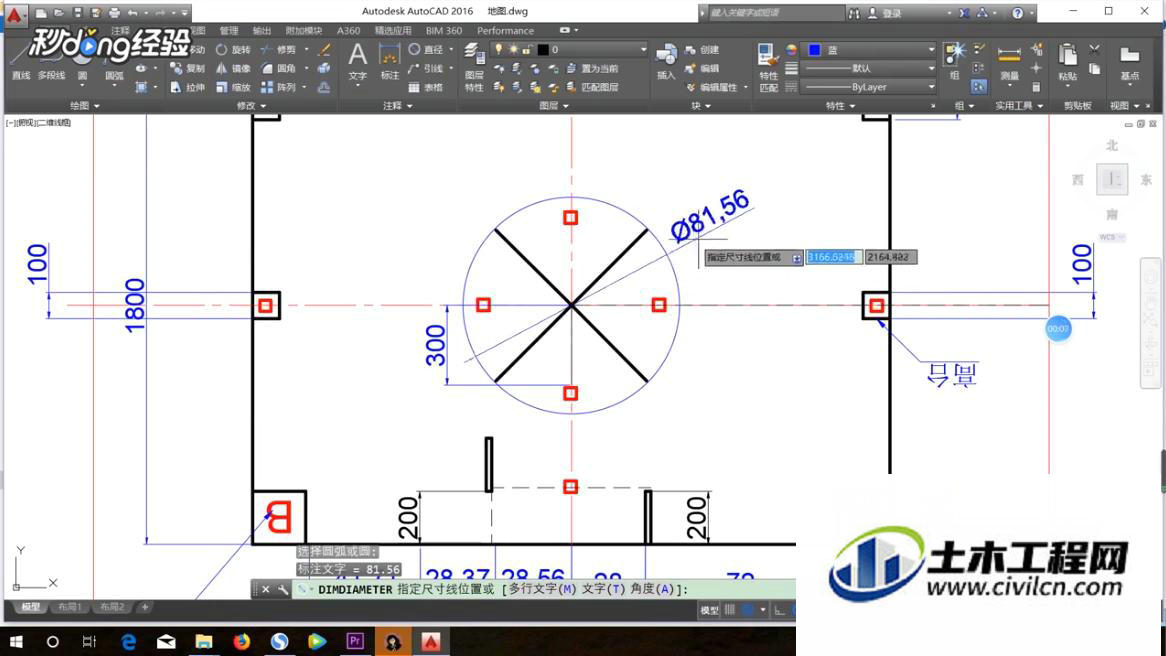Click Create block (创建) button

pyautogui.click(x=702, y=50)
